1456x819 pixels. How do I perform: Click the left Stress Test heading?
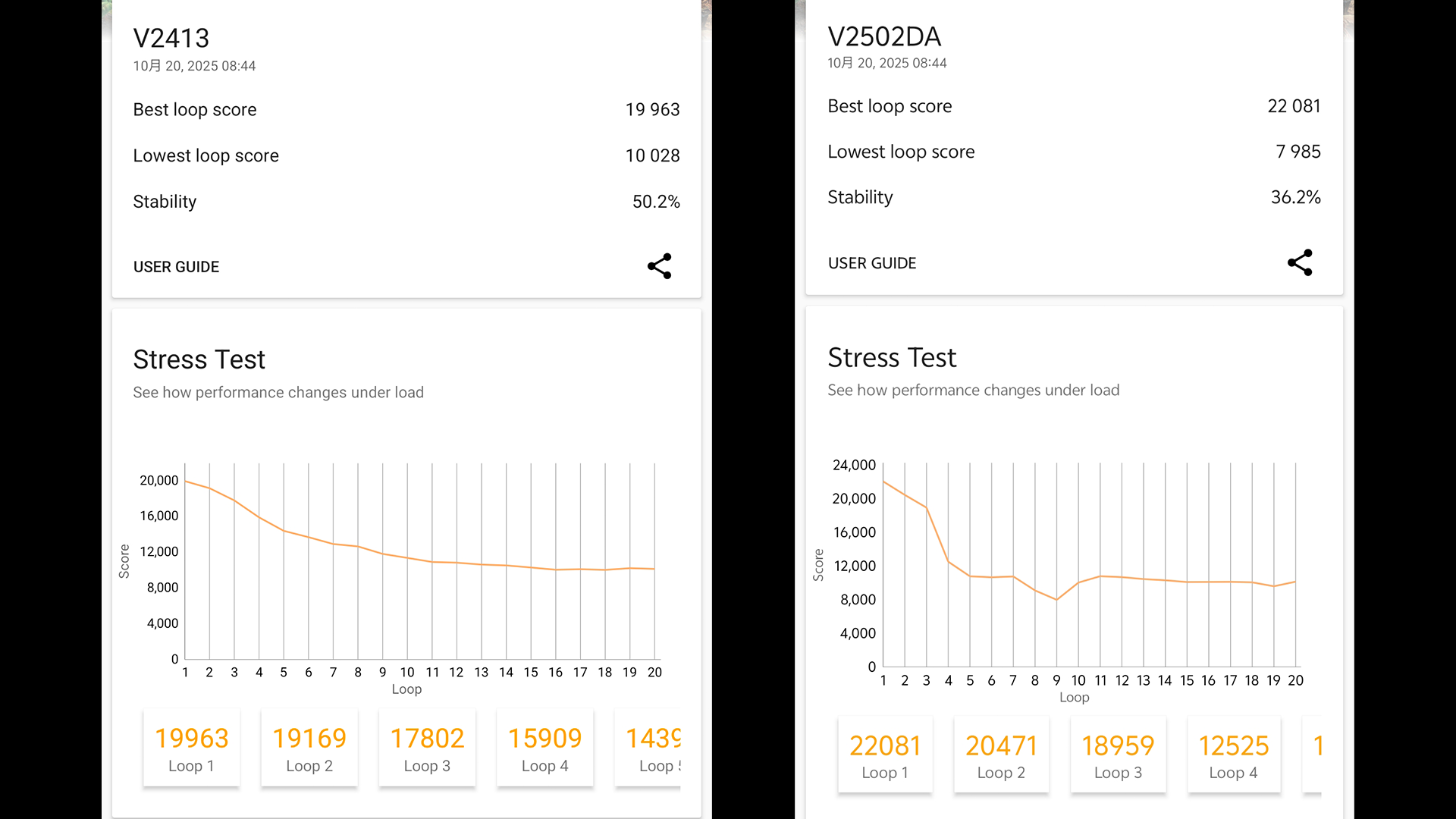pos(199,359)
